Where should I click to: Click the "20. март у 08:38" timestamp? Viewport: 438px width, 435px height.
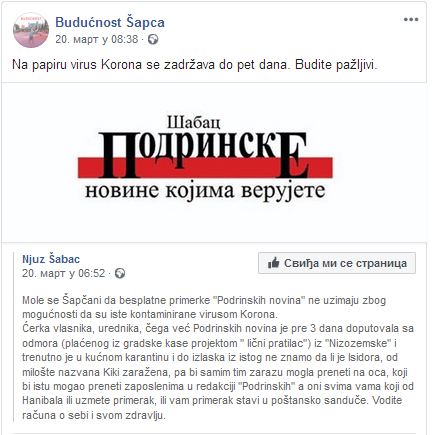click(x=97, y=39)
